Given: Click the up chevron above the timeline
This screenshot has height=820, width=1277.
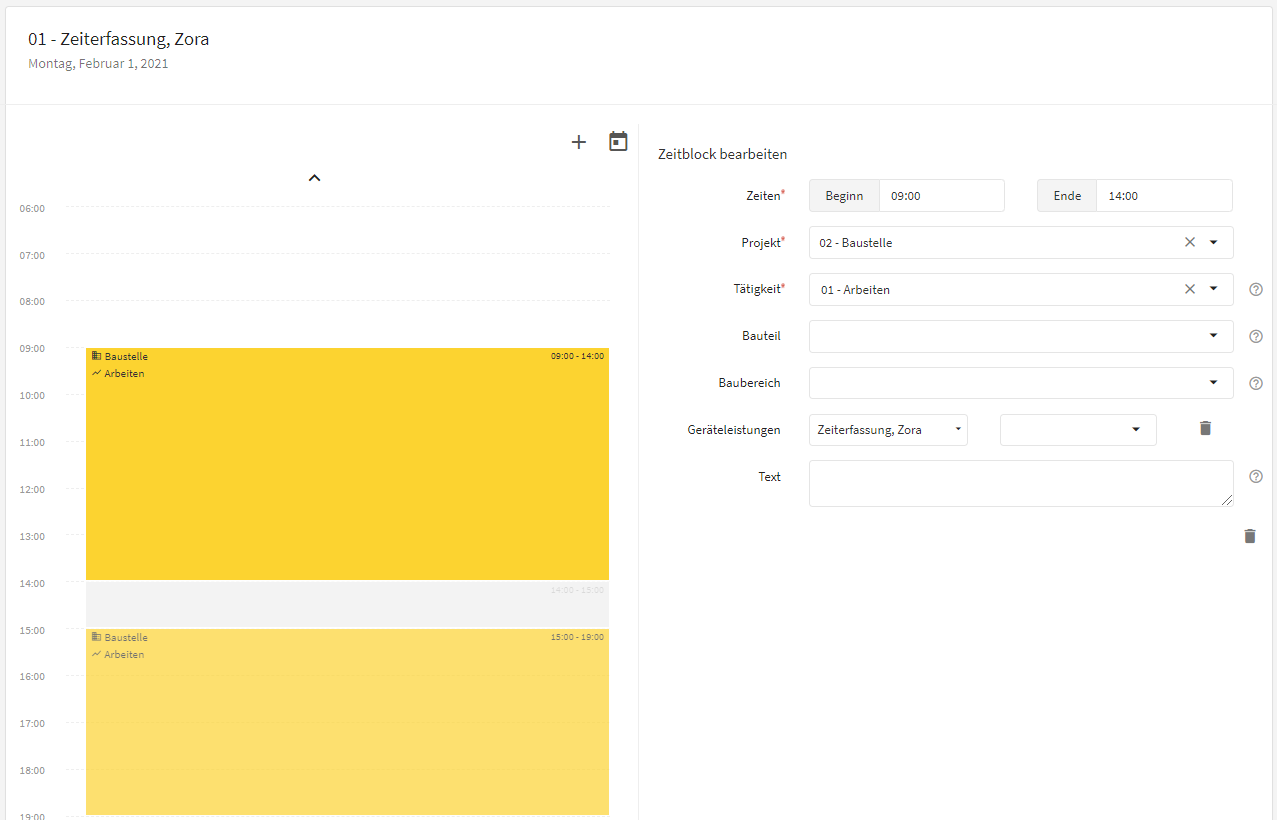Looking at the screenshot, I should pos(314,178).
